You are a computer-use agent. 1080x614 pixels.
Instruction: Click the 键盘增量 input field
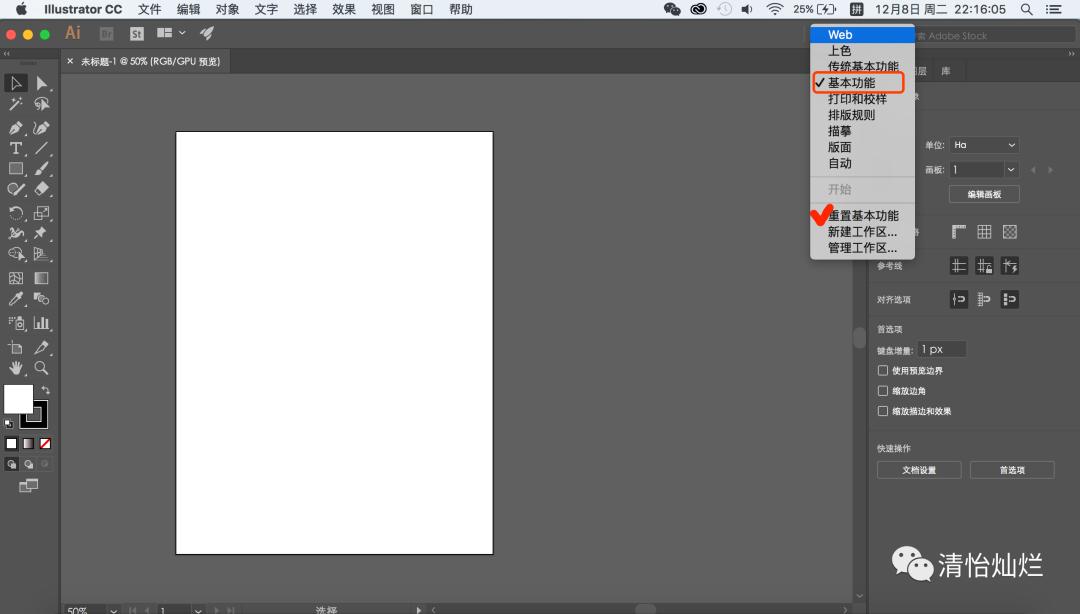942,349
